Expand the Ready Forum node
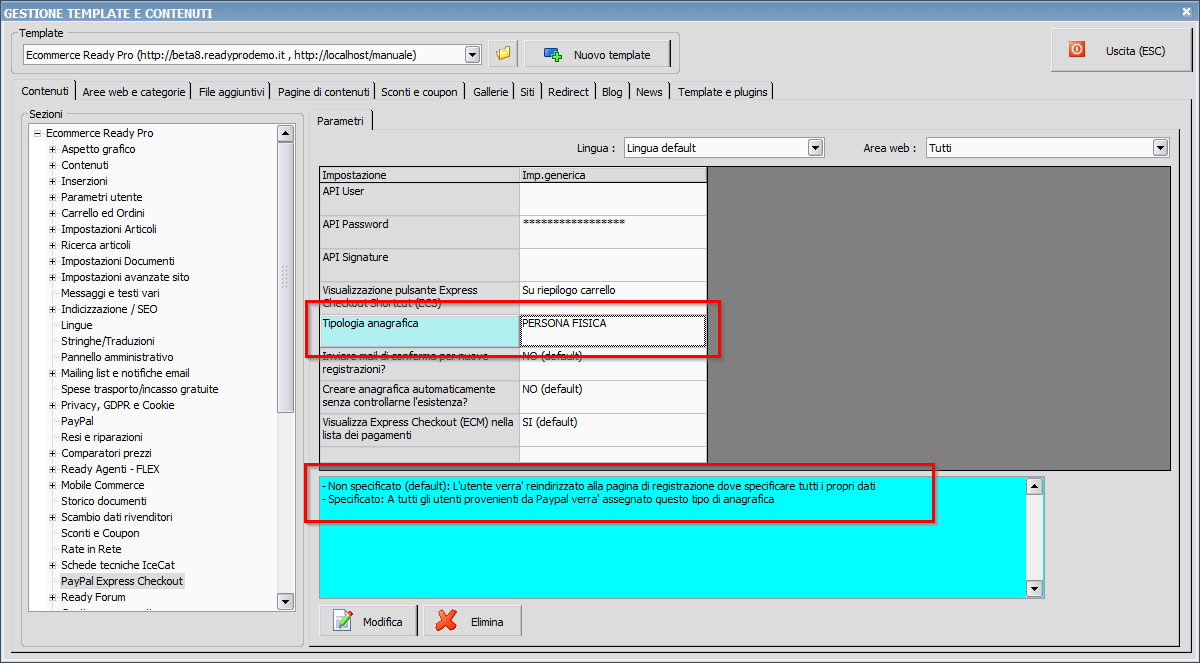1200x663 pixels. click(53, 597)
